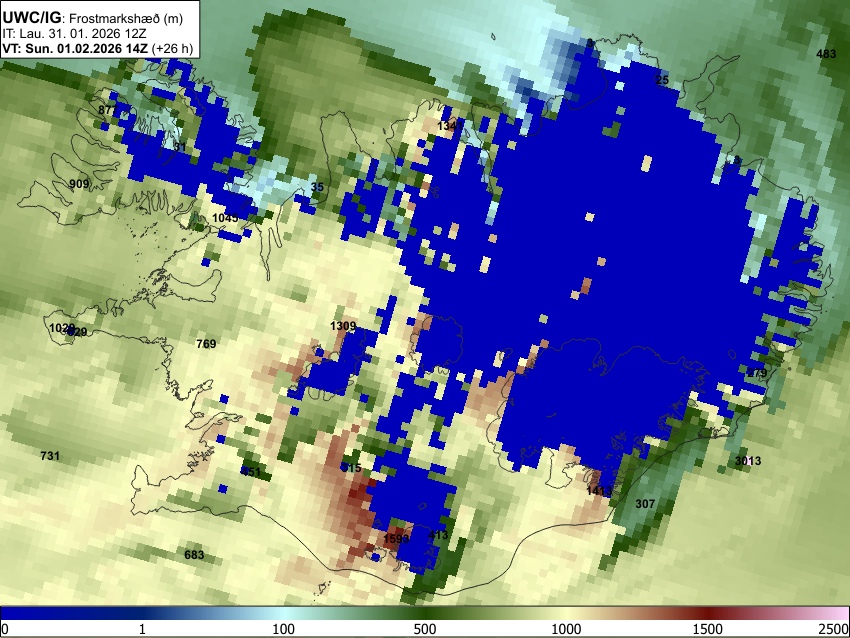This screenshot has width=850, height=638.
Task: Click the map value 1309
Action: pyautogui.click(x=343, y=326)
